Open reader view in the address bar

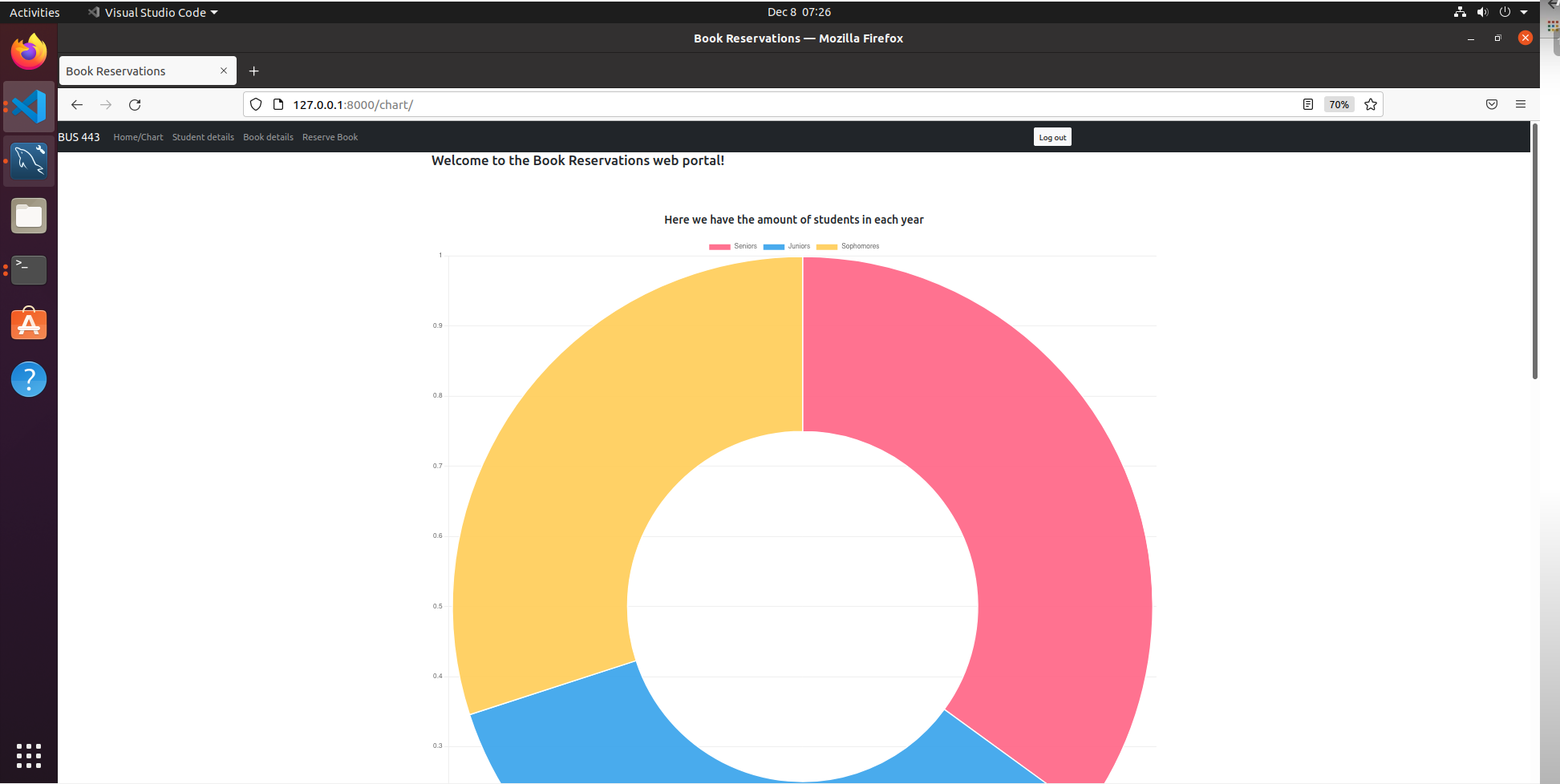(x=1308, y=104)
